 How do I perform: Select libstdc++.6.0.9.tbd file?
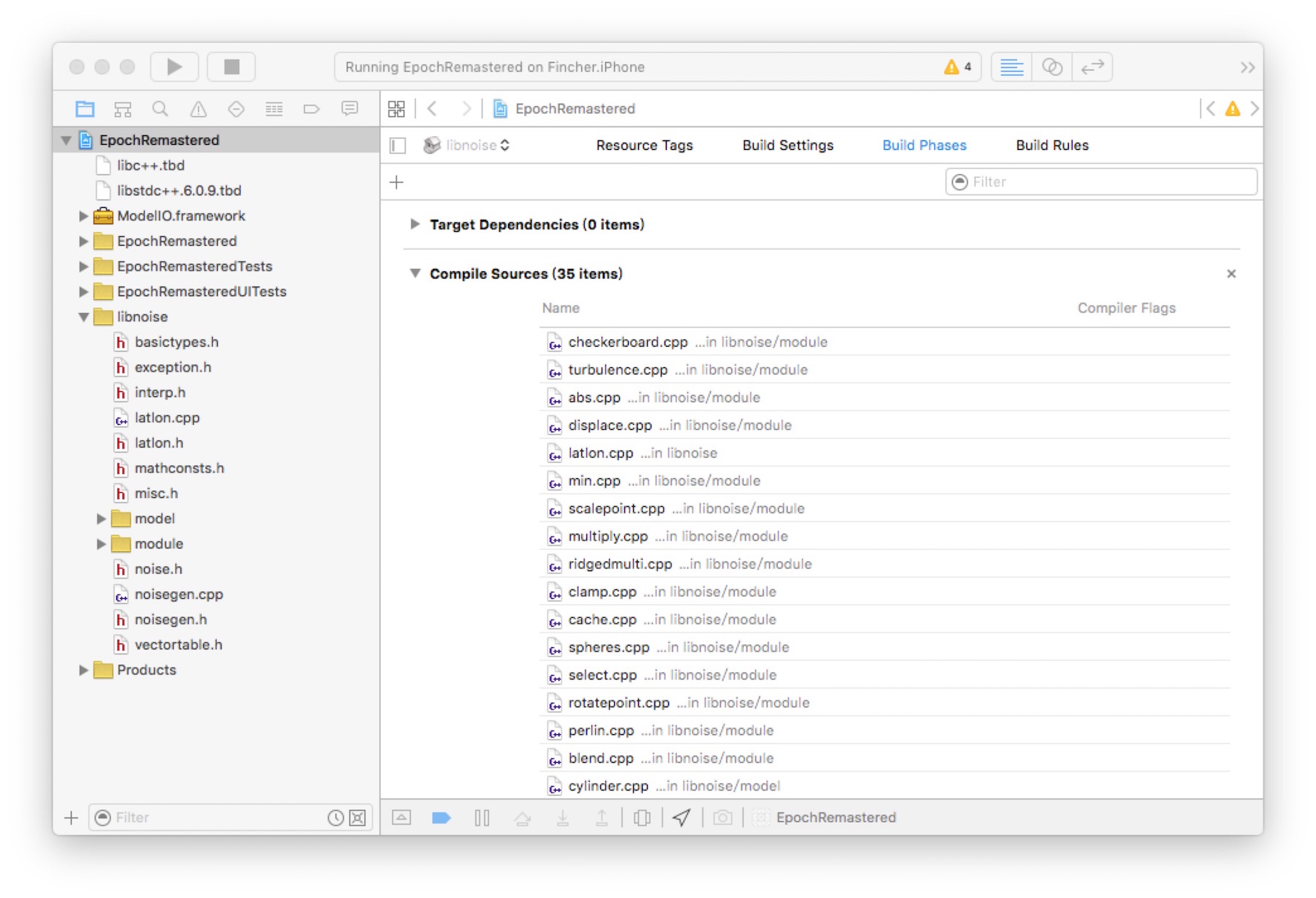[216, 191]
